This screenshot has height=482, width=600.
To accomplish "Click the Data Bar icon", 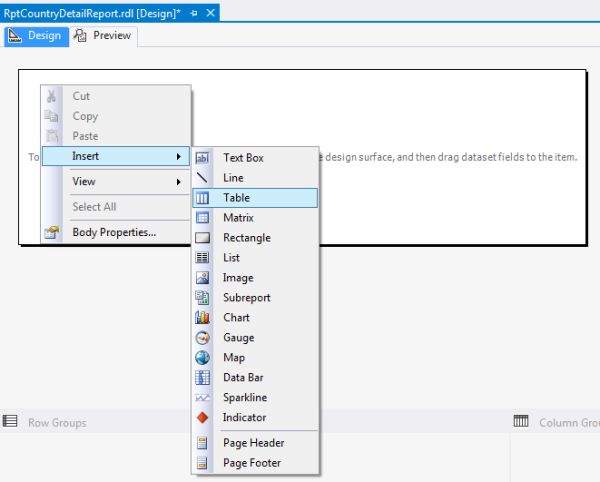I will click(202, 378).
